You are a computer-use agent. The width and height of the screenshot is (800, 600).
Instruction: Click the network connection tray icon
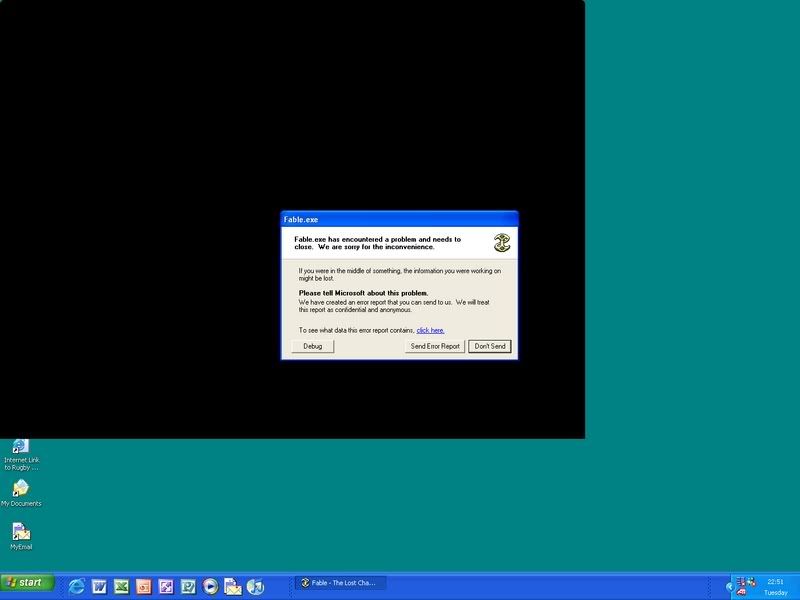pos(752,582)
